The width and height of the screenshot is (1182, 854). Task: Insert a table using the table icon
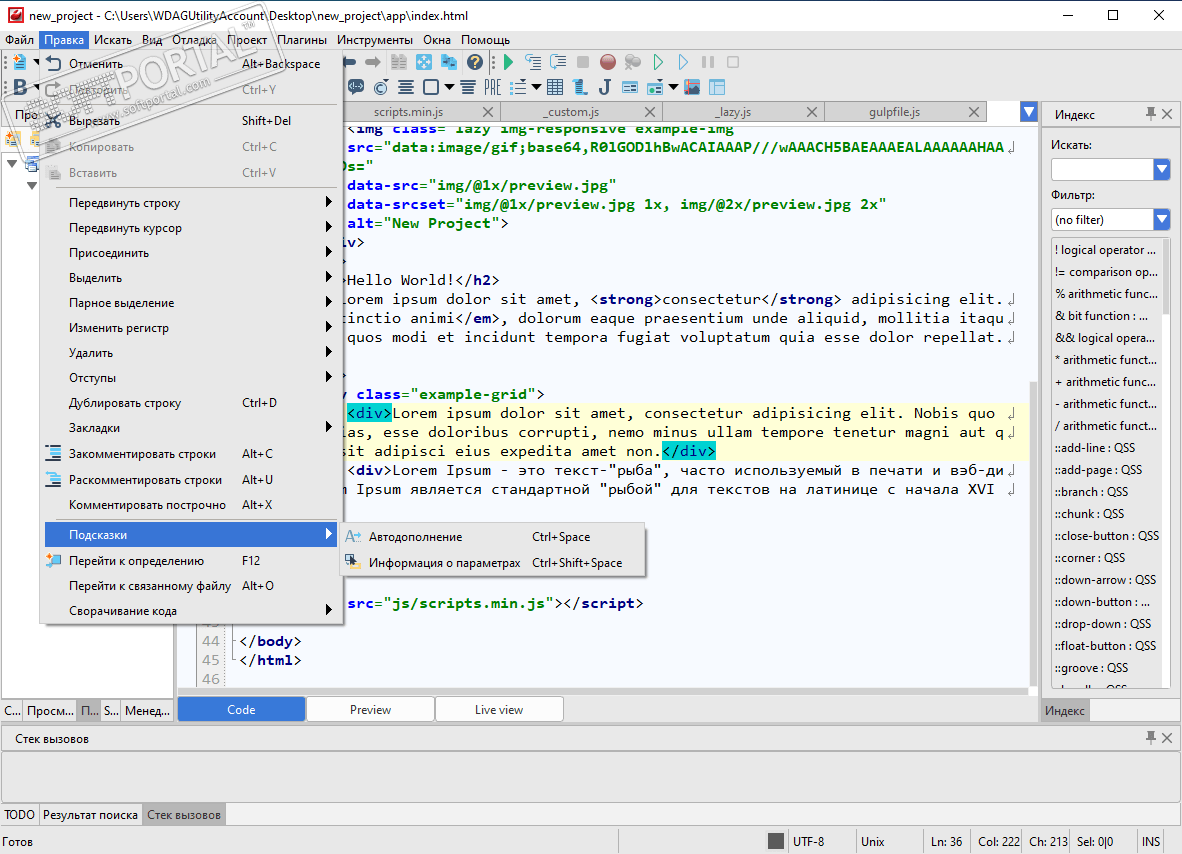coord(555,87)
